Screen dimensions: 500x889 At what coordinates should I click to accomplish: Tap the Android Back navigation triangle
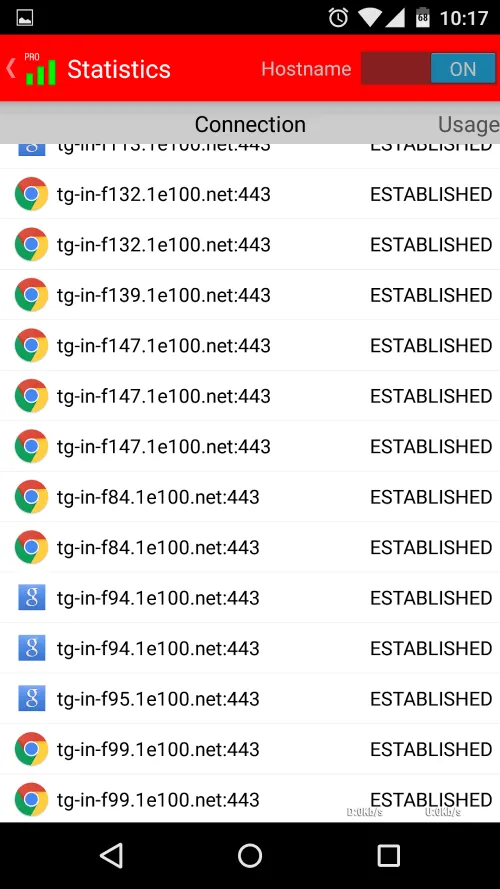[x=111, y=855]
